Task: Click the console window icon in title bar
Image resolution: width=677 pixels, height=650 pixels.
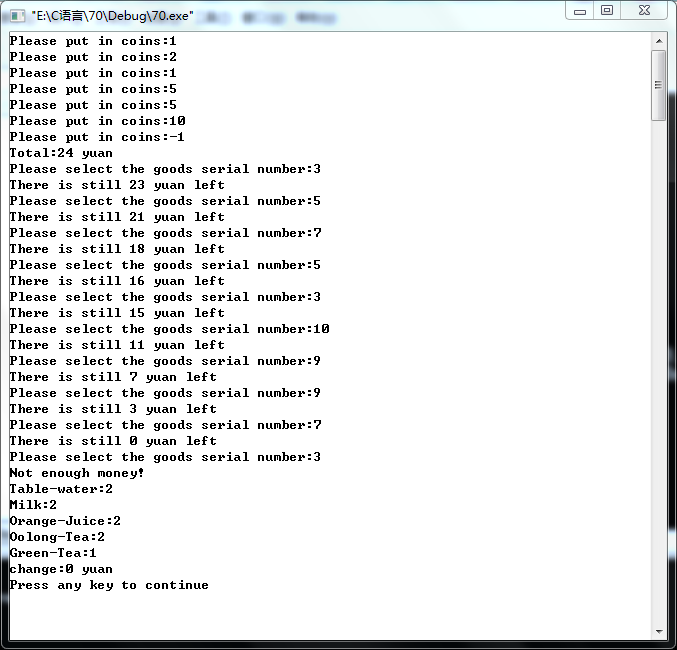Action: pos(18,16)
